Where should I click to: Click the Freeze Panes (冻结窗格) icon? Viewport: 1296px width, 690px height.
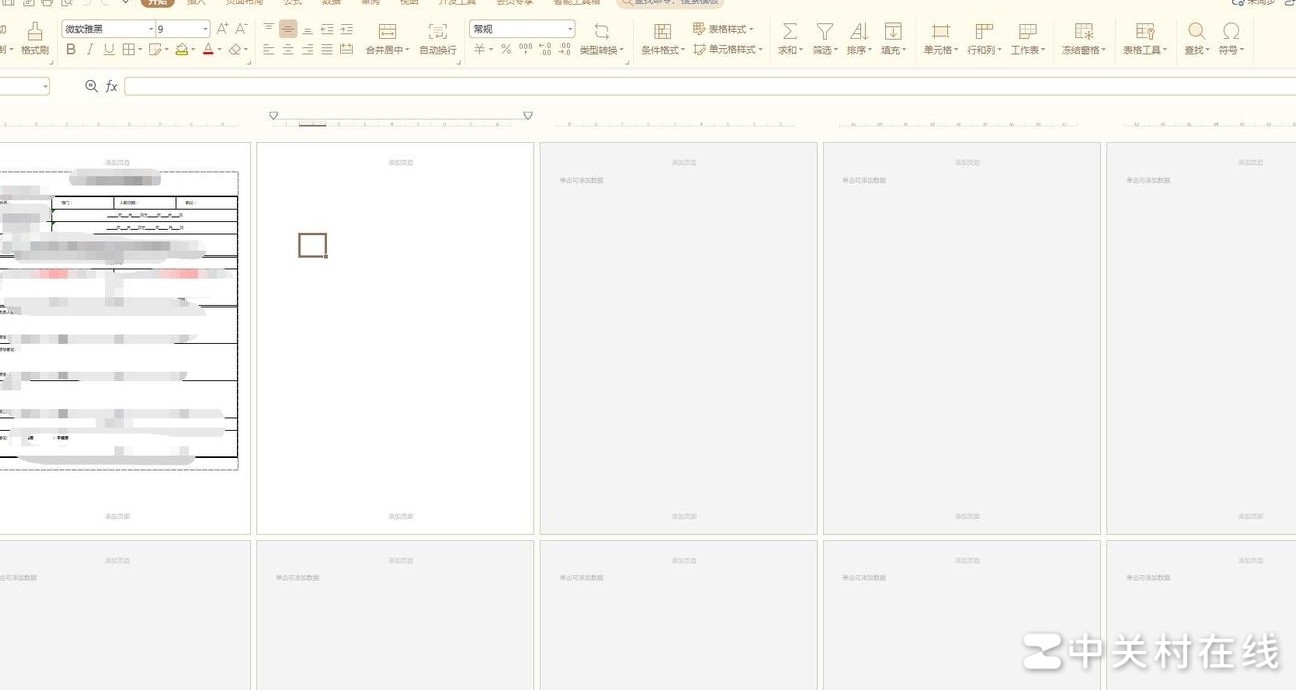point(1084,32)
